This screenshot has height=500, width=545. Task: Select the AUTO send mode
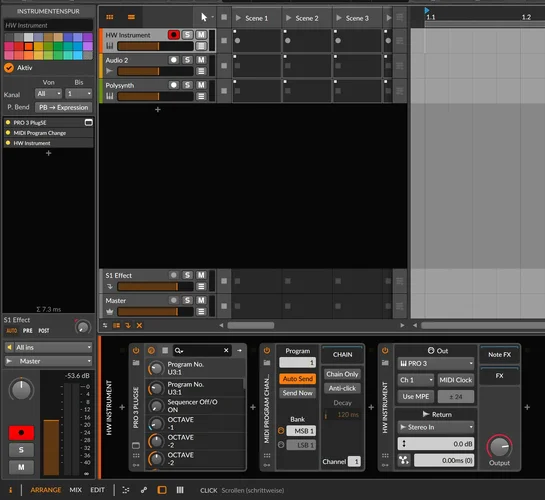[x=11, y=331]
